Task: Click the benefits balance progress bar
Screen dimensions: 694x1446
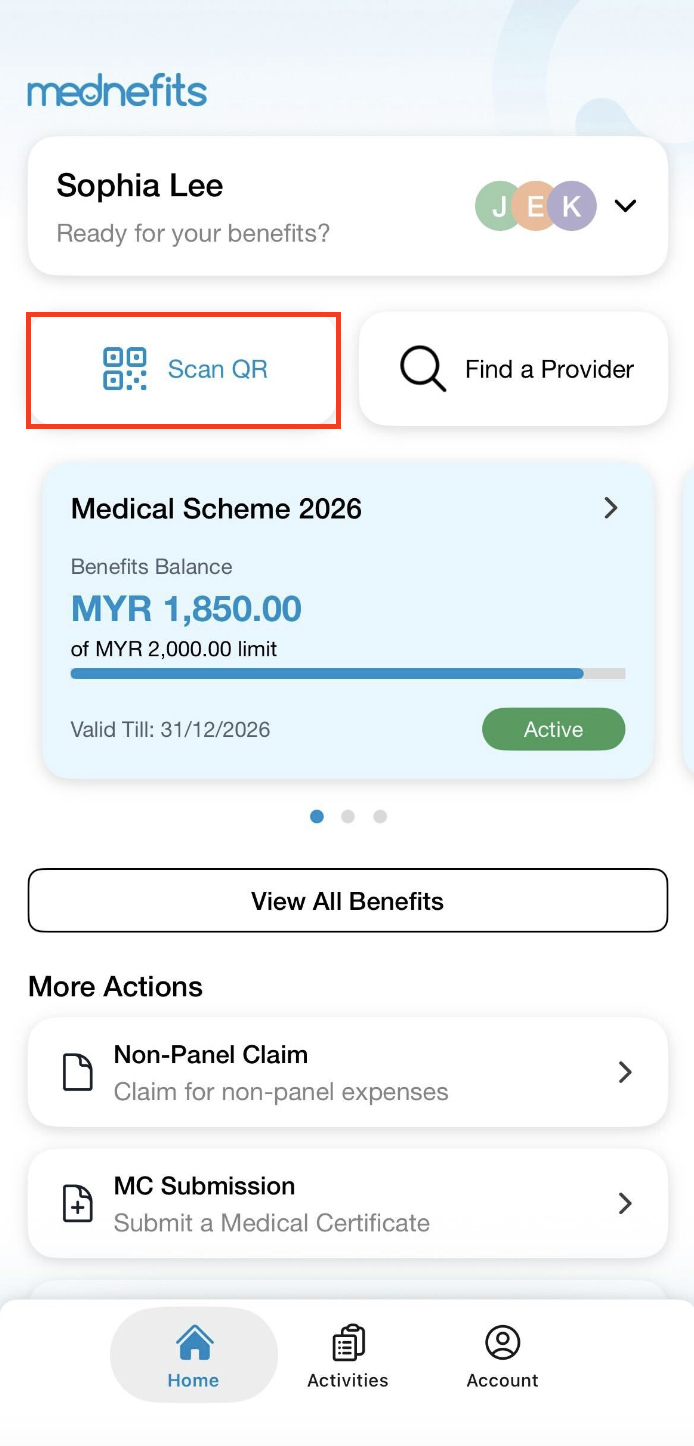Action: pos(348,674)
